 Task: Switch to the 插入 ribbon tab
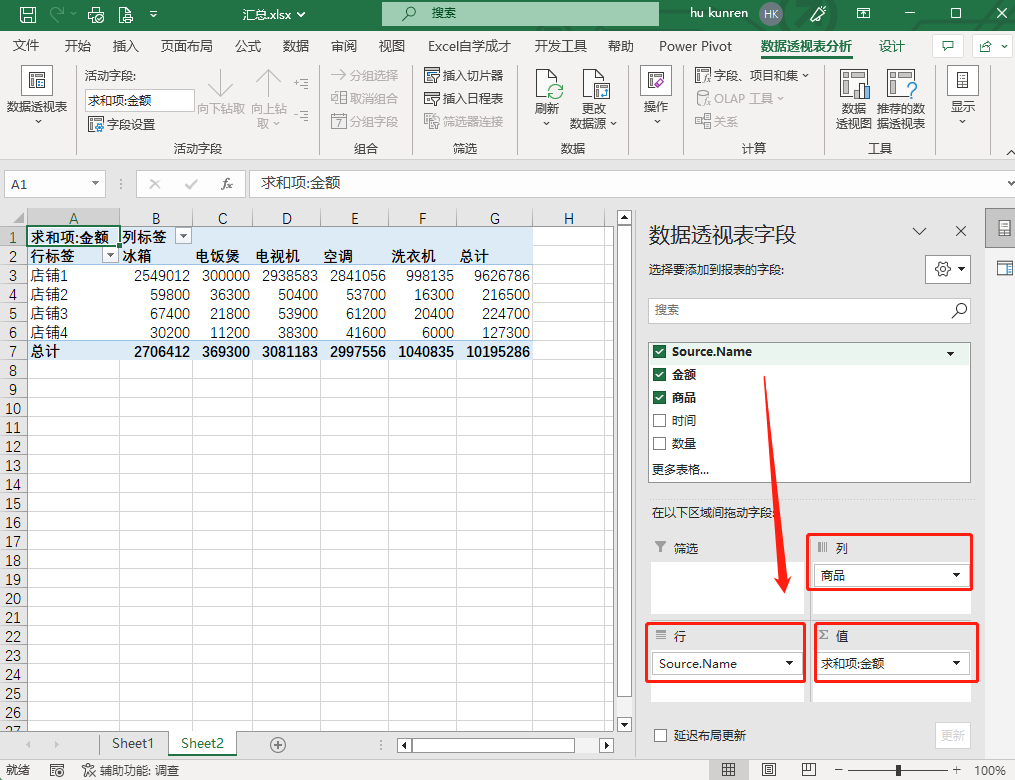point(126,46)
